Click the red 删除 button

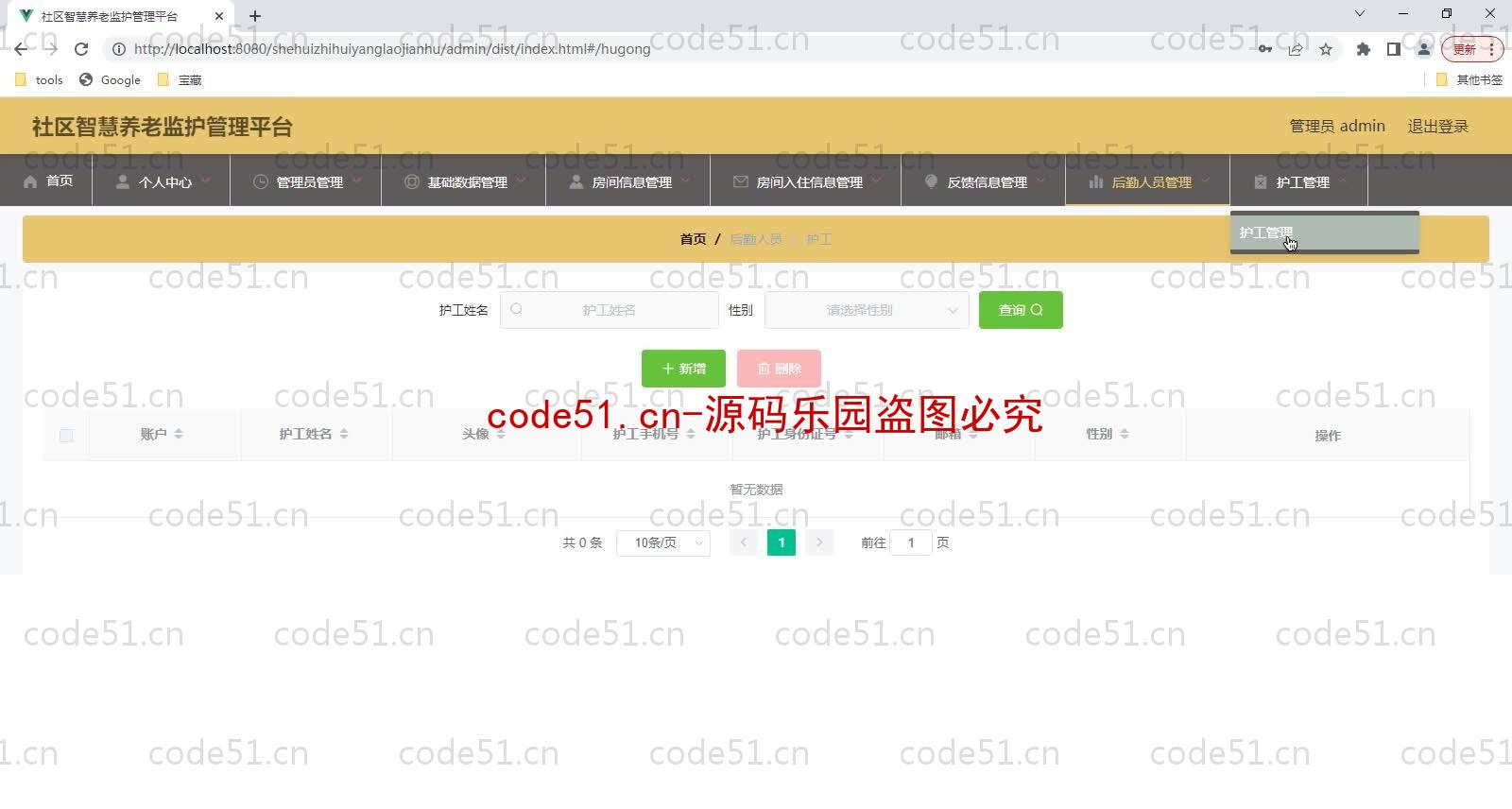pyautogui.click(x=779, y=369)
